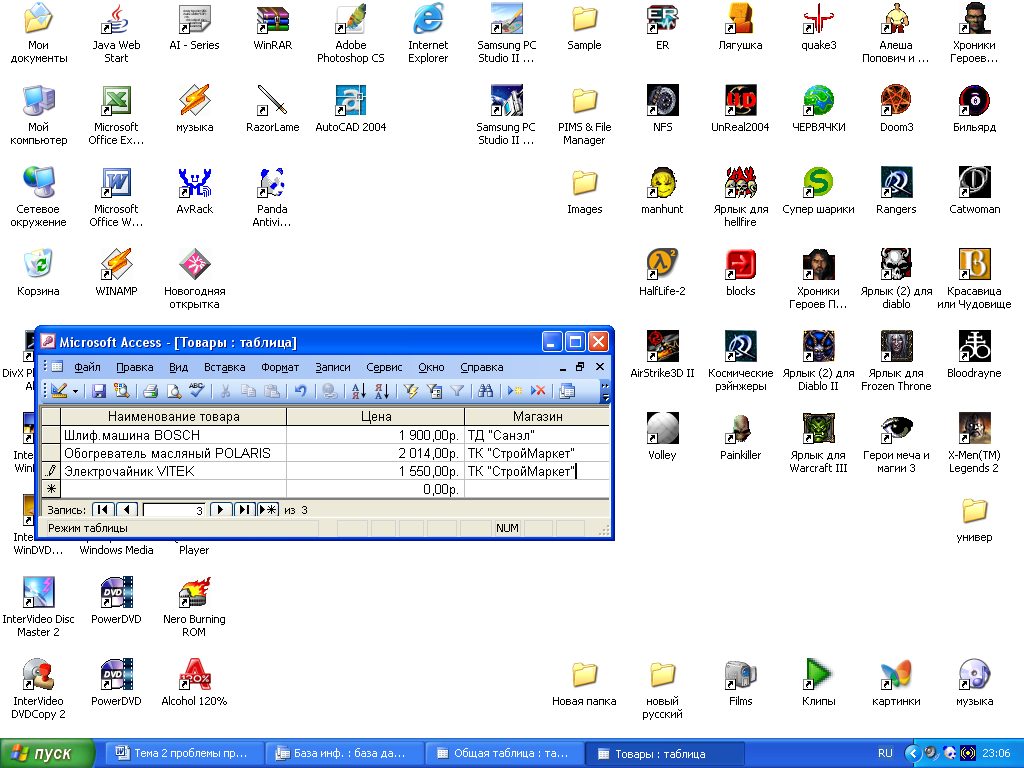Delete record using the red X toolbar icon
Screen dimensions: 1024x768
pos(538,391)
